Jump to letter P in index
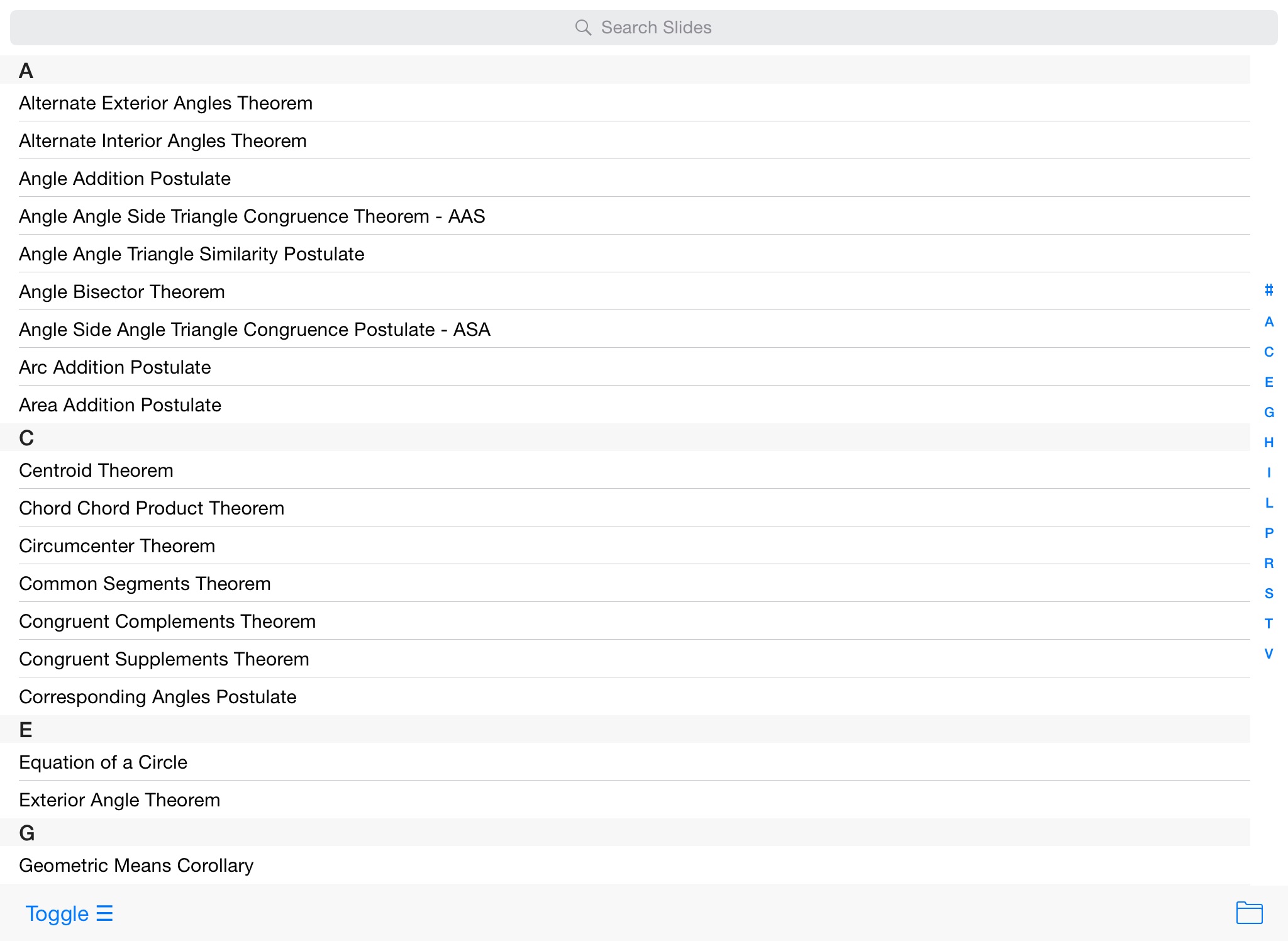This screenshot has height=941, width=1288. pos(1269,533)
